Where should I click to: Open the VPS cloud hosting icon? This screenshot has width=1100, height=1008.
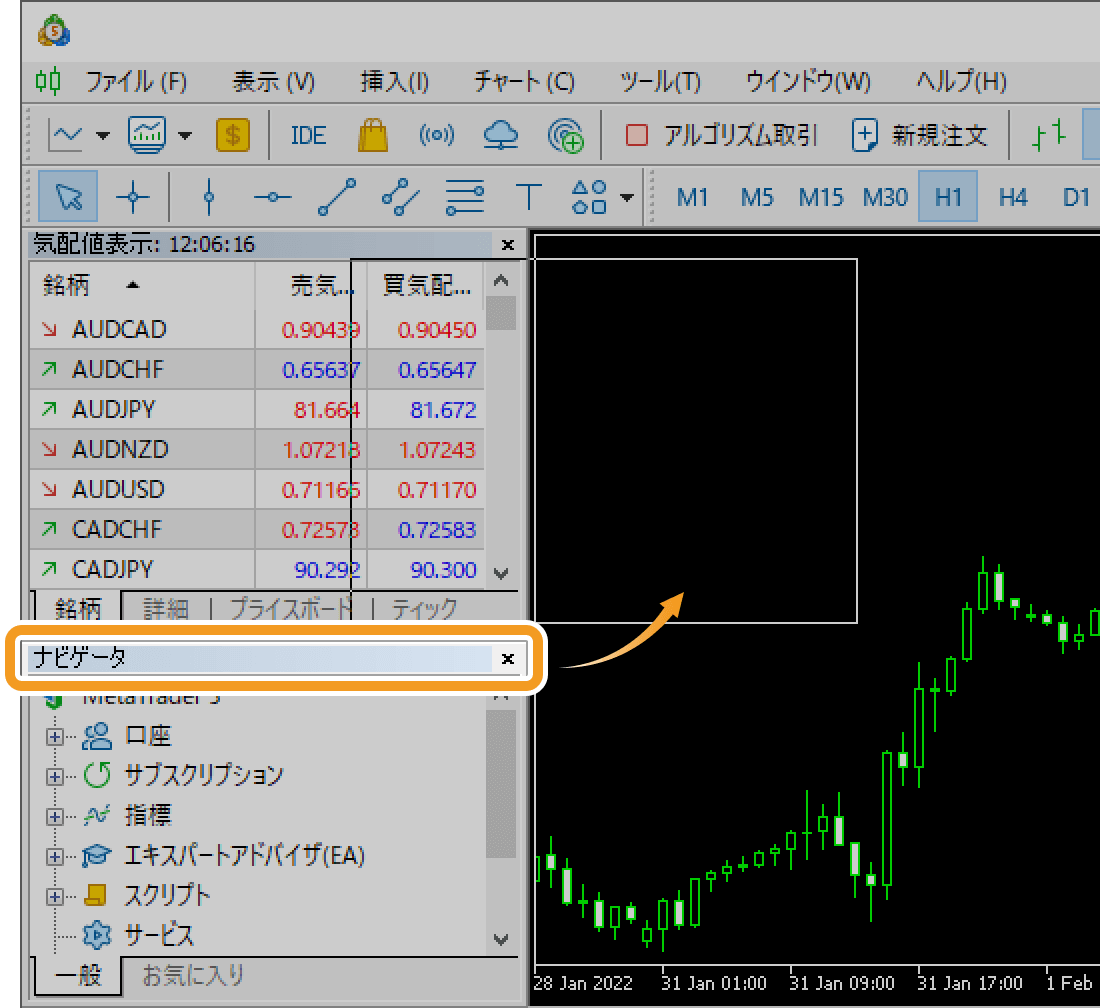[501, 135]
